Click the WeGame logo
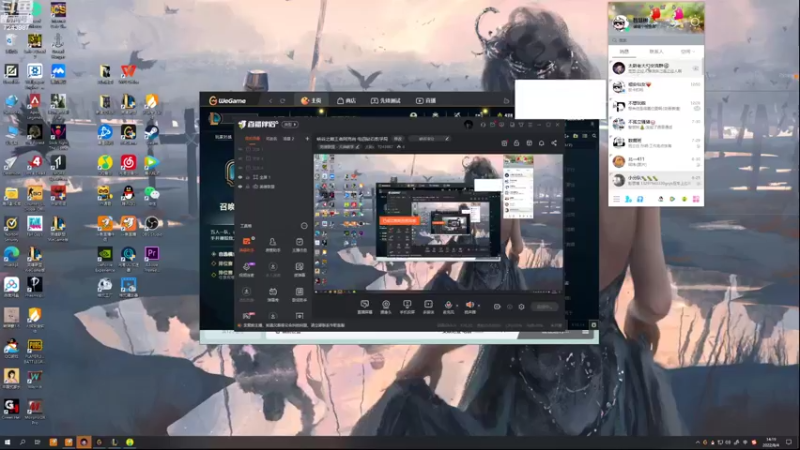Viewport: 800px width, 450px height. 228,101
